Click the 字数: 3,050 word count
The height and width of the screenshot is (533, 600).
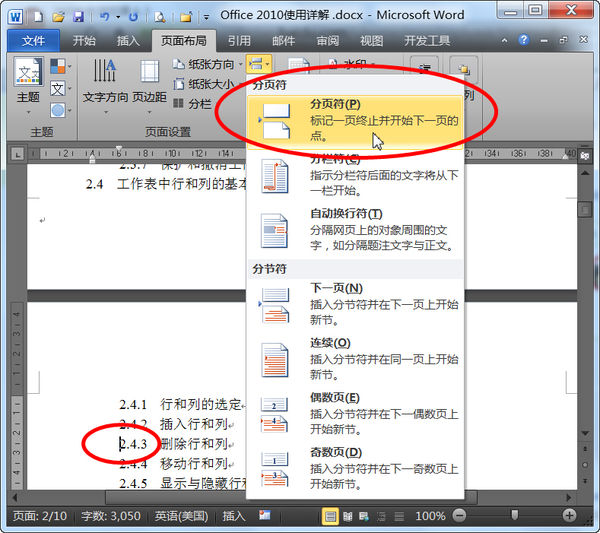coord(111,516)
